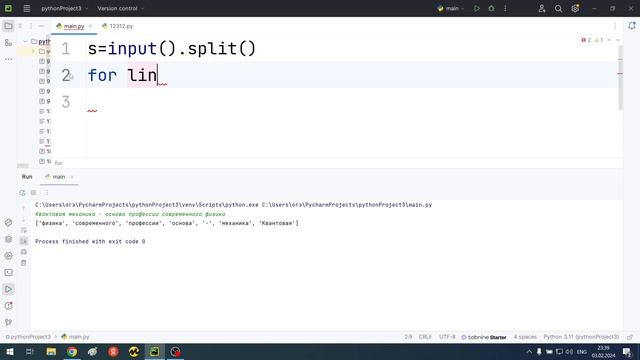Open the editor tabs options menu
The width and height of the screenshot is (640, 360).
pos(615,26)
